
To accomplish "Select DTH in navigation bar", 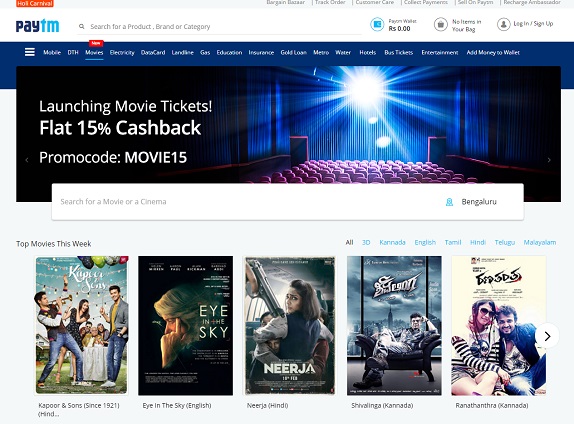I will coord(73,52).
